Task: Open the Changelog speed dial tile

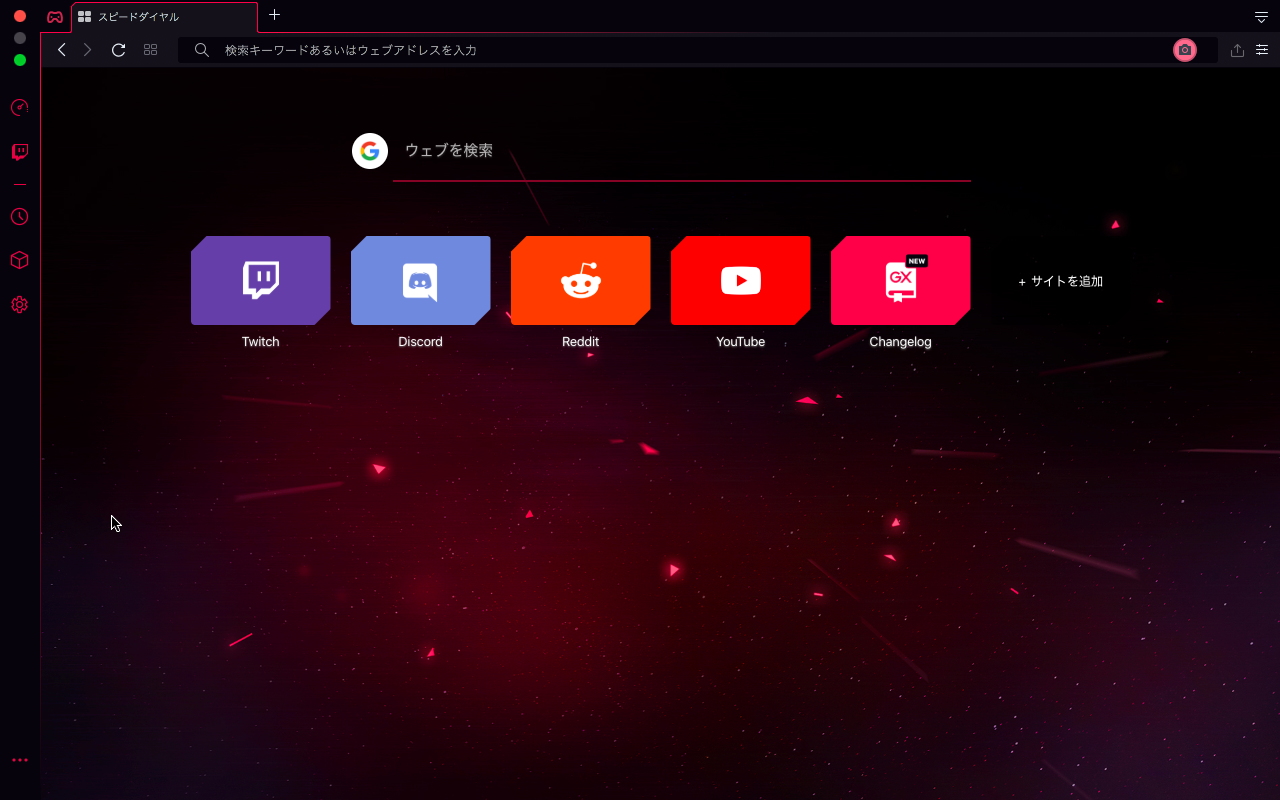Action: [901, 280]
